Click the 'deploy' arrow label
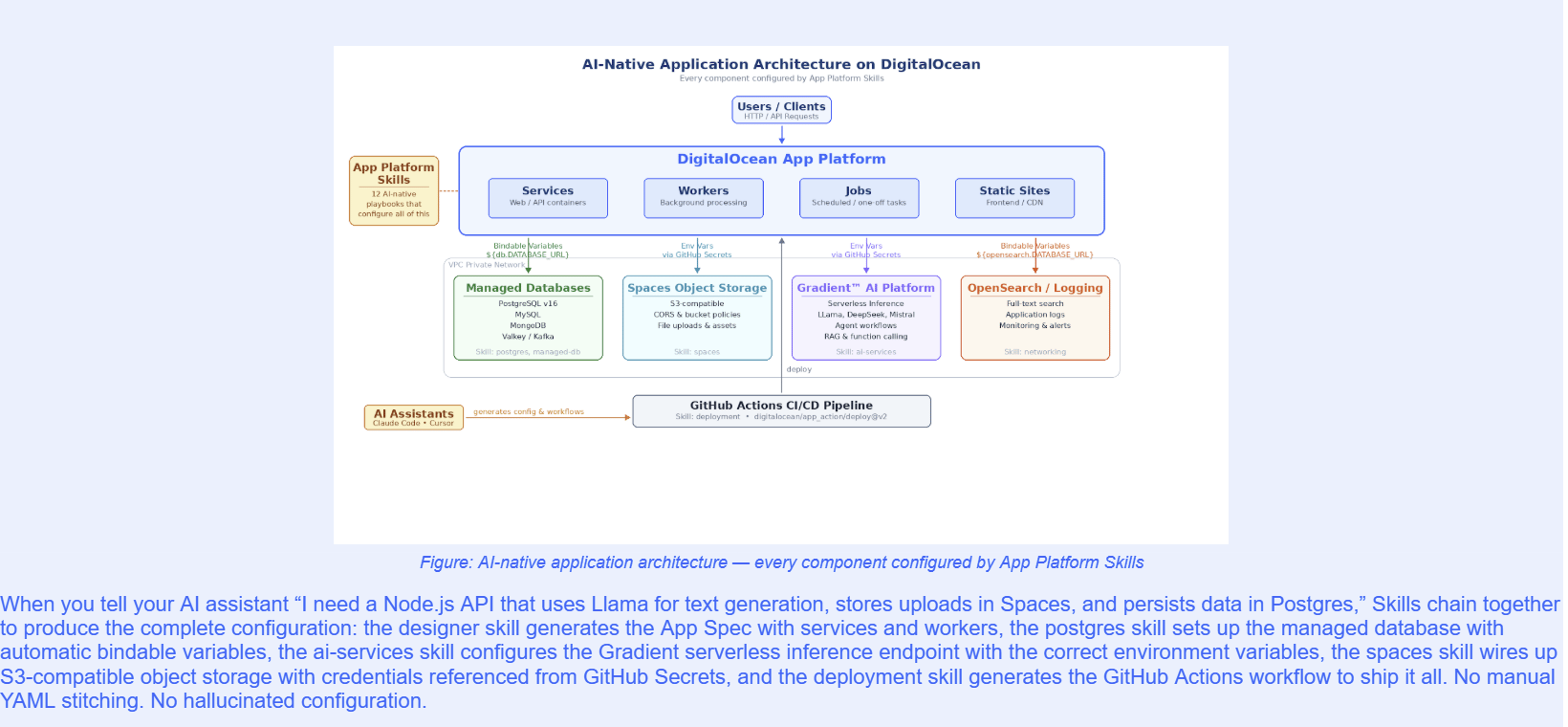This screenshot has width=1568, height=727. (799, 369)
